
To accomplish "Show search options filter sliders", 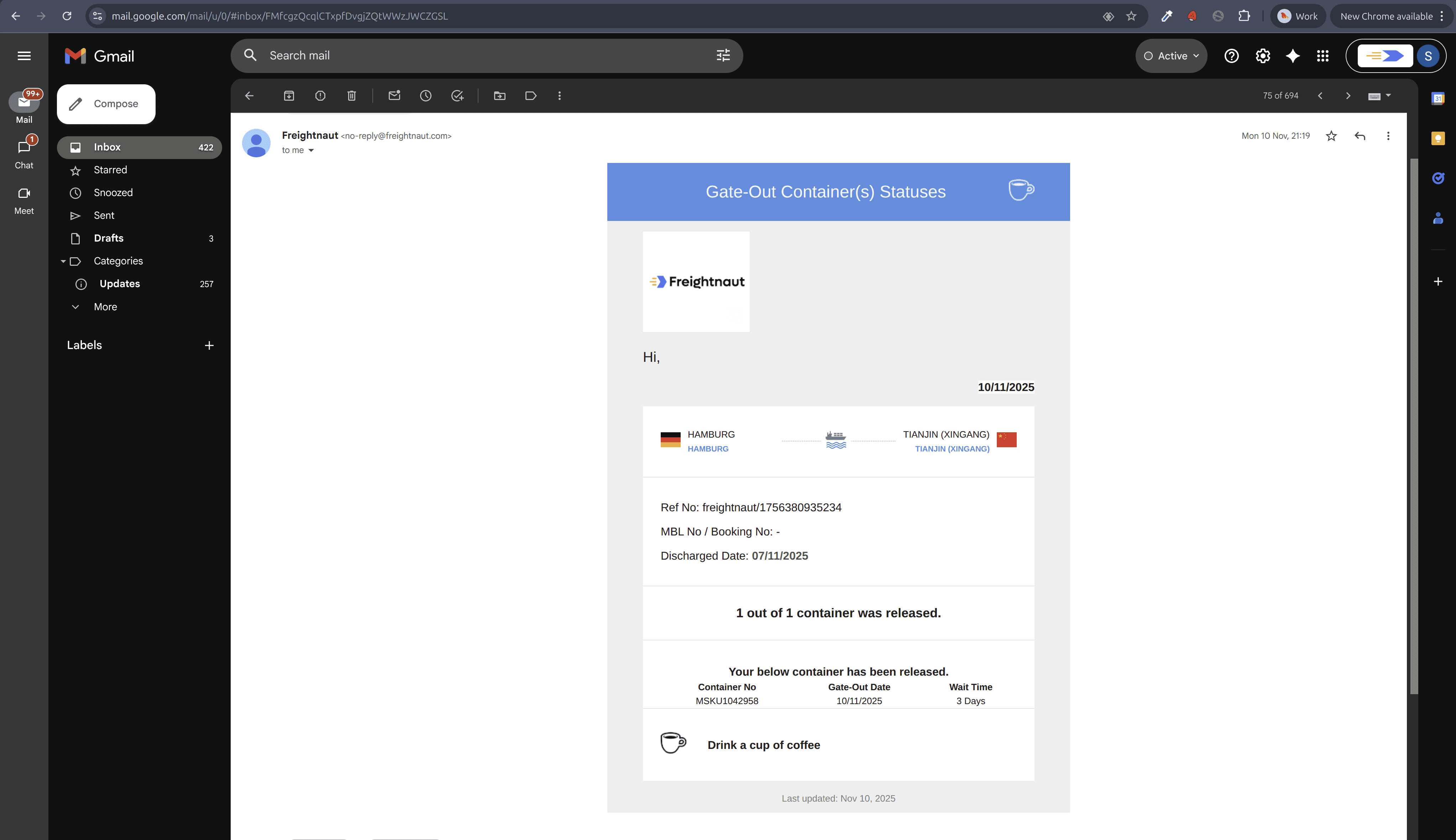I will tap(723, 56).
